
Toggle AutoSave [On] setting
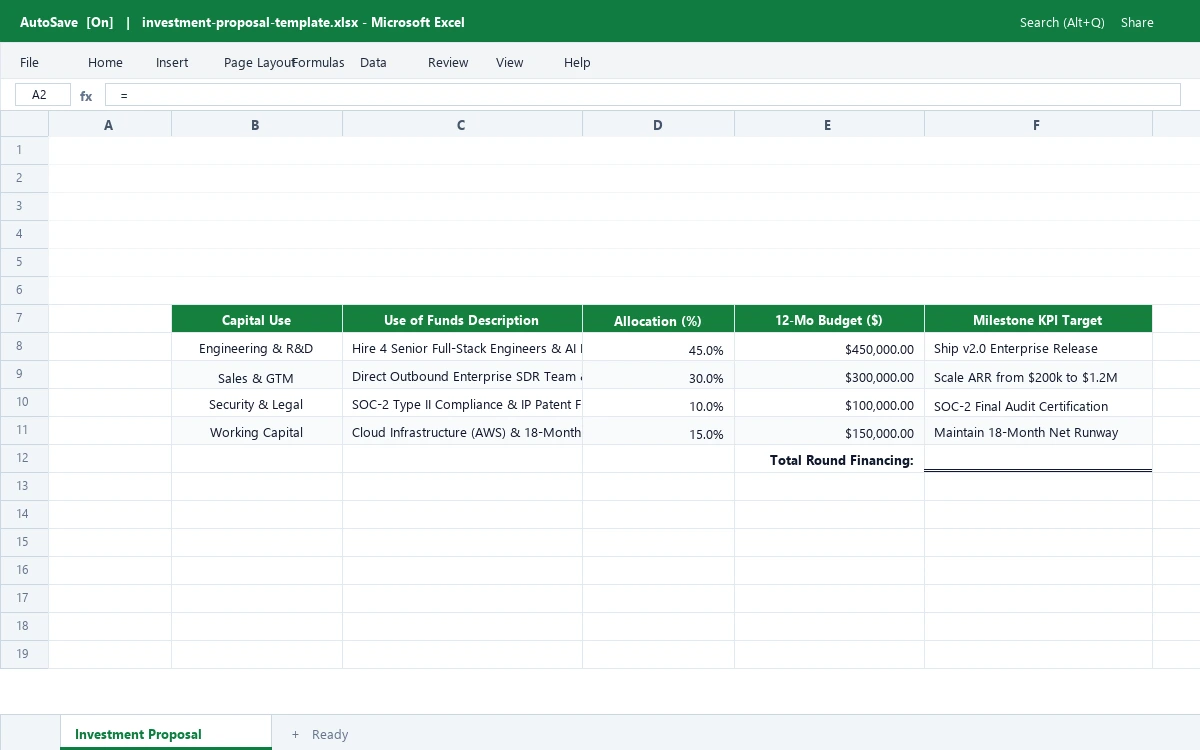pyautogui.click(x=67, y=22)
